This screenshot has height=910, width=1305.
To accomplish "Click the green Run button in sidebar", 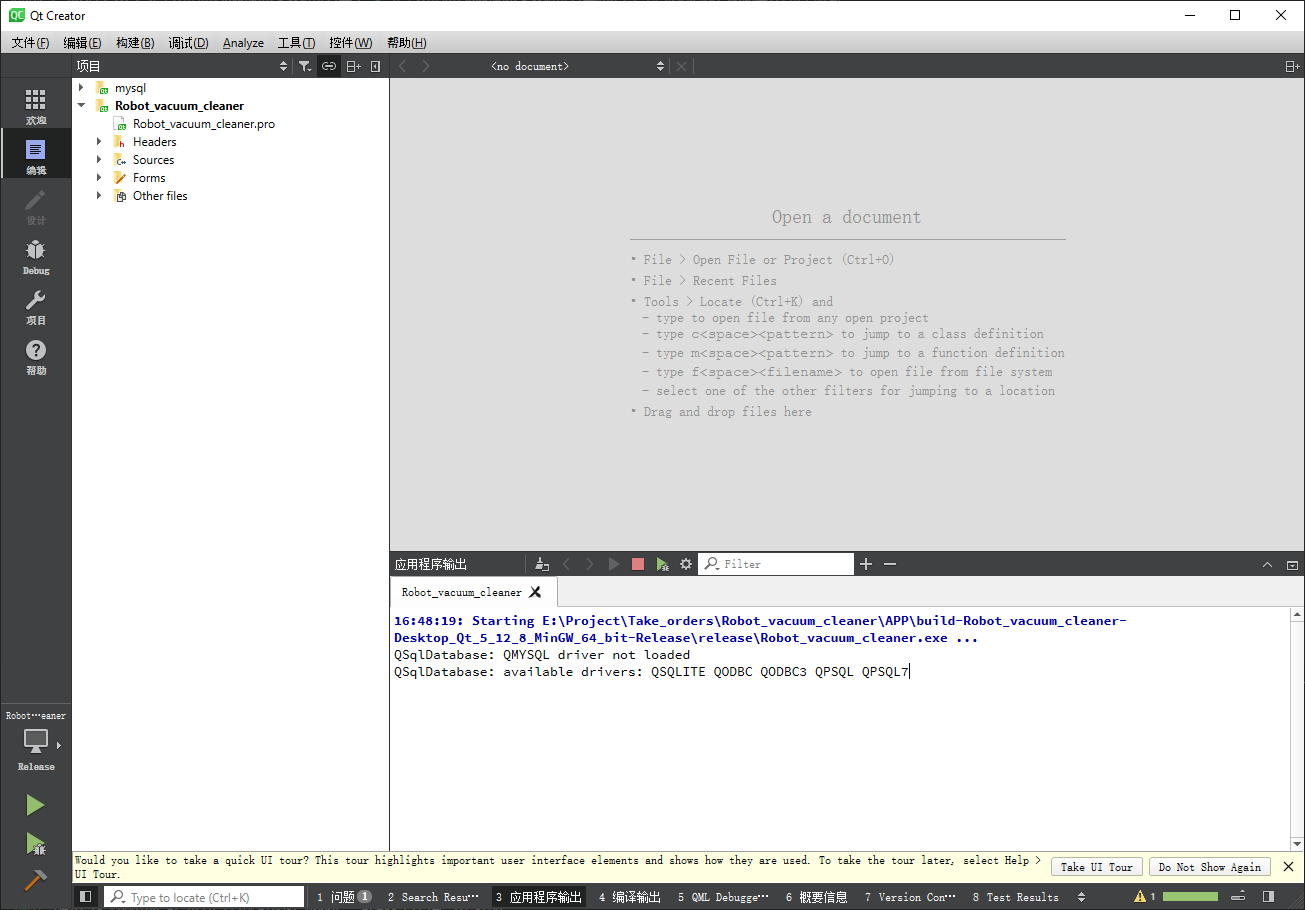I will (35, 805).
